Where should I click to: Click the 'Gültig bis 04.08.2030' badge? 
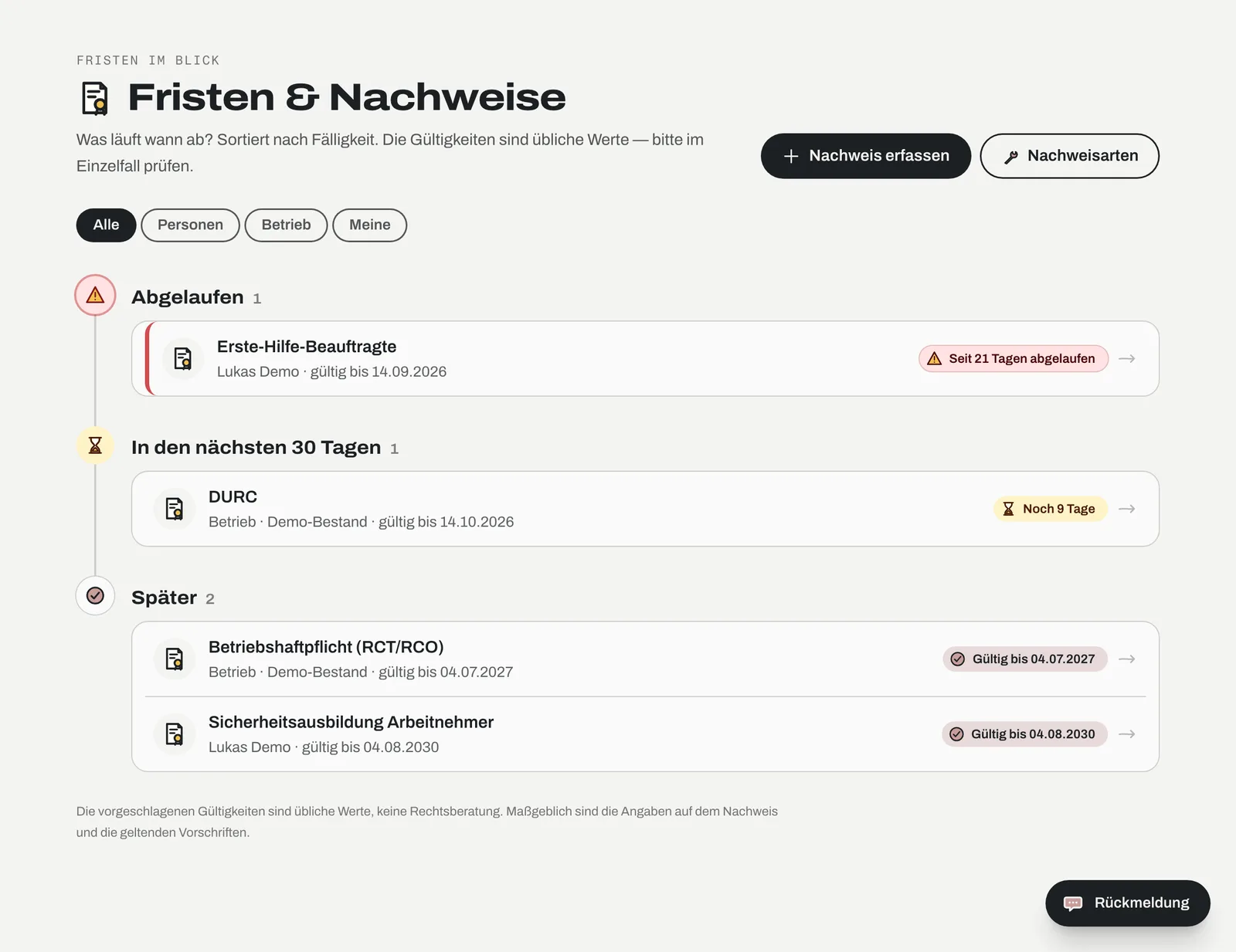point(1024,734)
